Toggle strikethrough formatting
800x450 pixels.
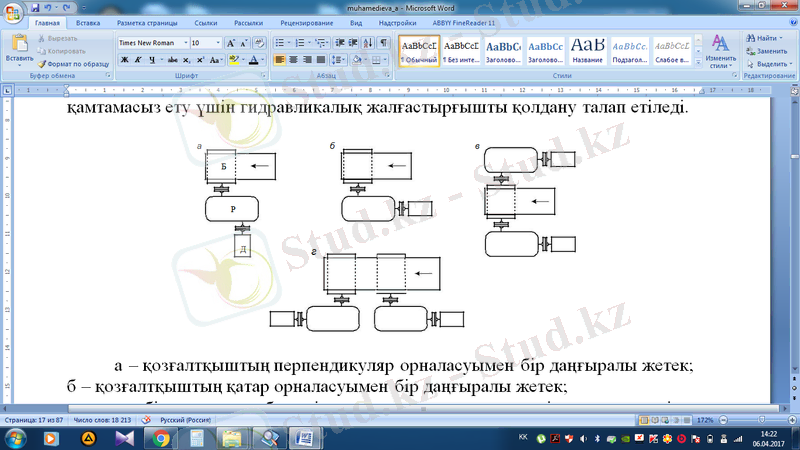tap(172, 60)
